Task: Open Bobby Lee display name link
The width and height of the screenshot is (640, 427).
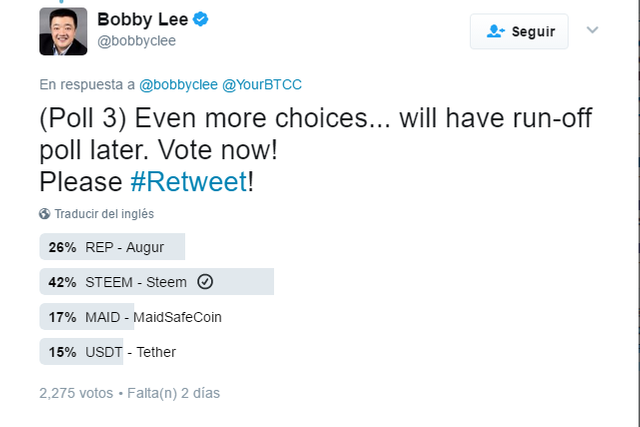Action: point(142,19)
